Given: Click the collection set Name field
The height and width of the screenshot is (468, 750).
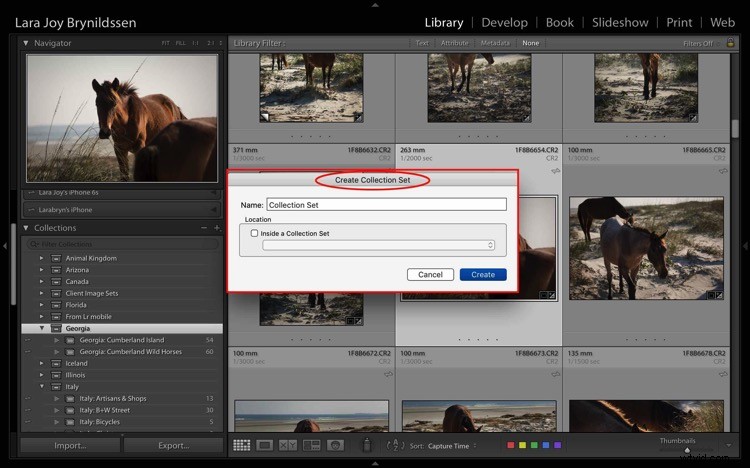Looking at the screenshot, I should click(x=386, y=205).
